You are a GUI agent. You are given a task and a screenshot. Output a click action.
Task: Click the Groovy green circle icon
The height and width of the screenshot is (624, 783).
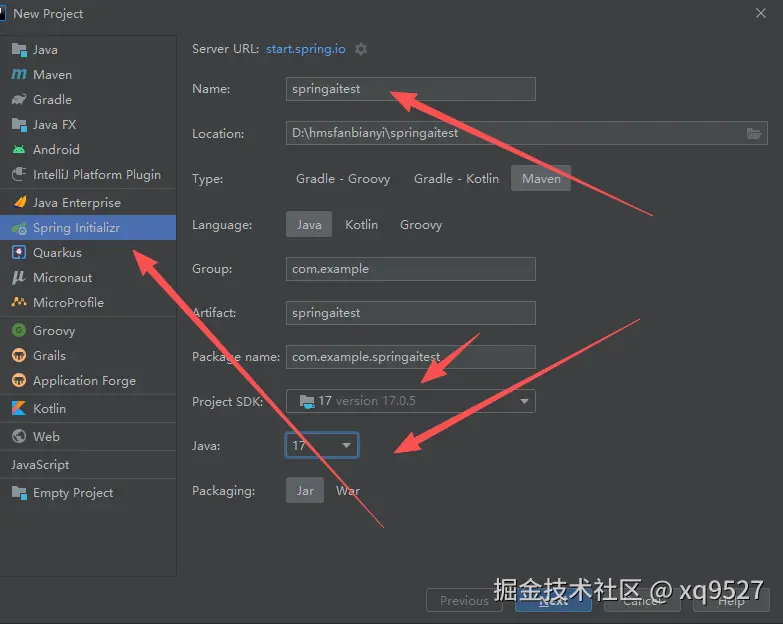click(19, 330)
